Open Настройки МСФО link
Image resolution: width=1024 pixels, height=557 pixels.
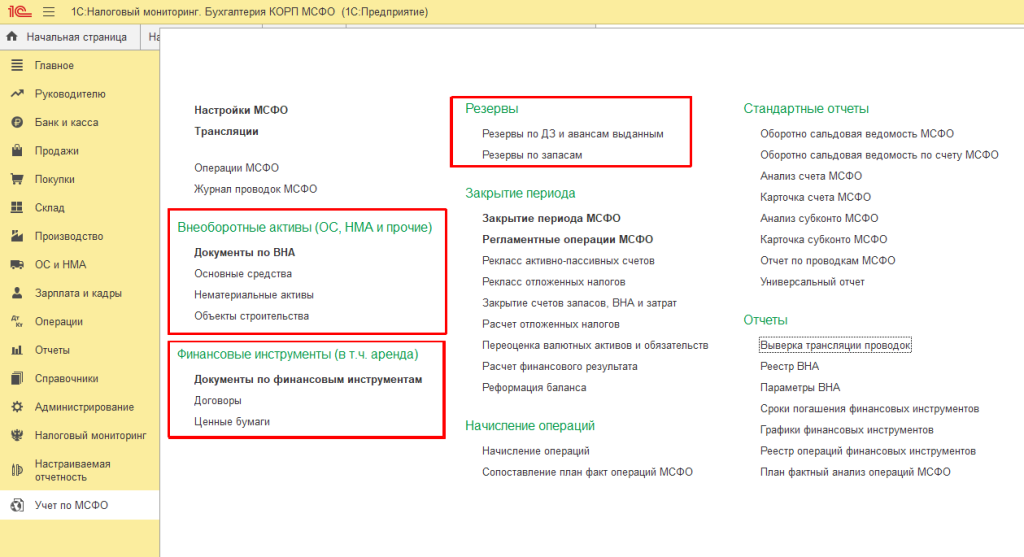click(240, 110)
